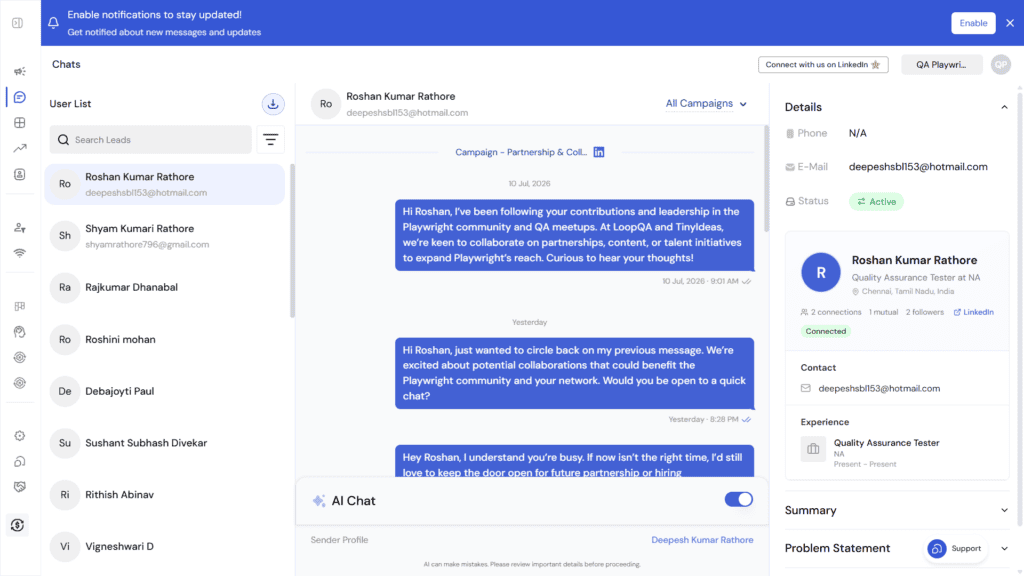Click Enable in the notifications banner

(x=973, y=23)
